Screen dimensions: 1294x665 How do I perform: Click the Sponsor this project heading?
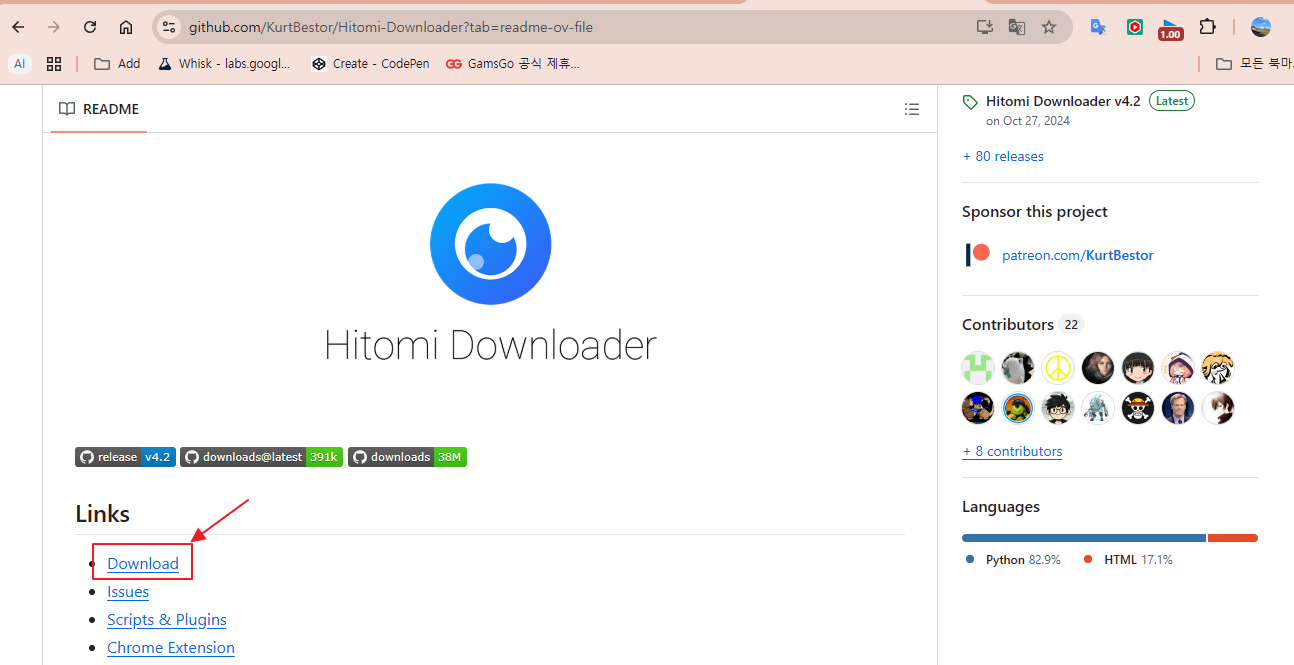point(1035,211)
